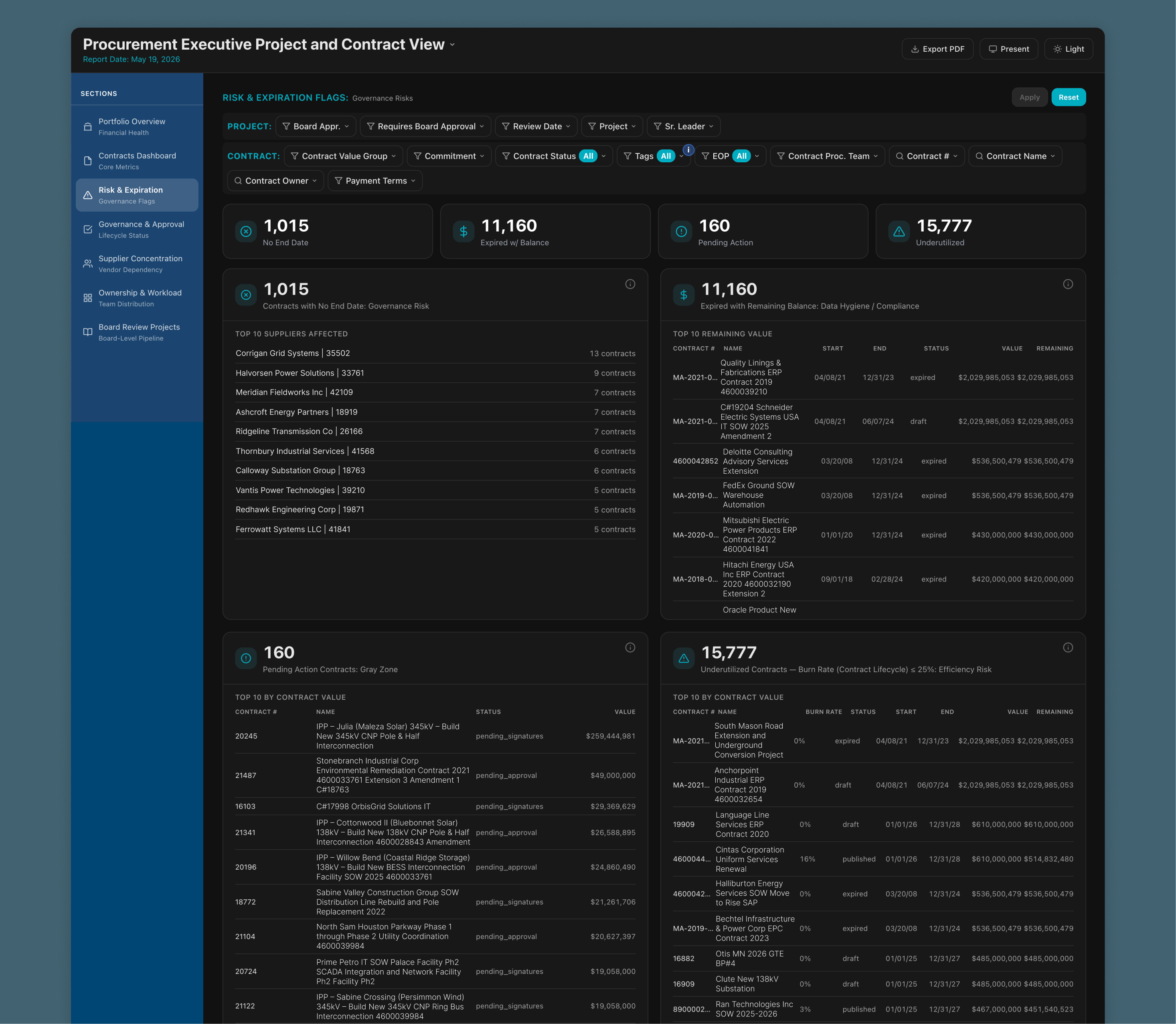Click the Cintas Corporation Uniform Services row
Image resolution: width=1176 pixels, height=1024 pixels.
tap(873, 859)
